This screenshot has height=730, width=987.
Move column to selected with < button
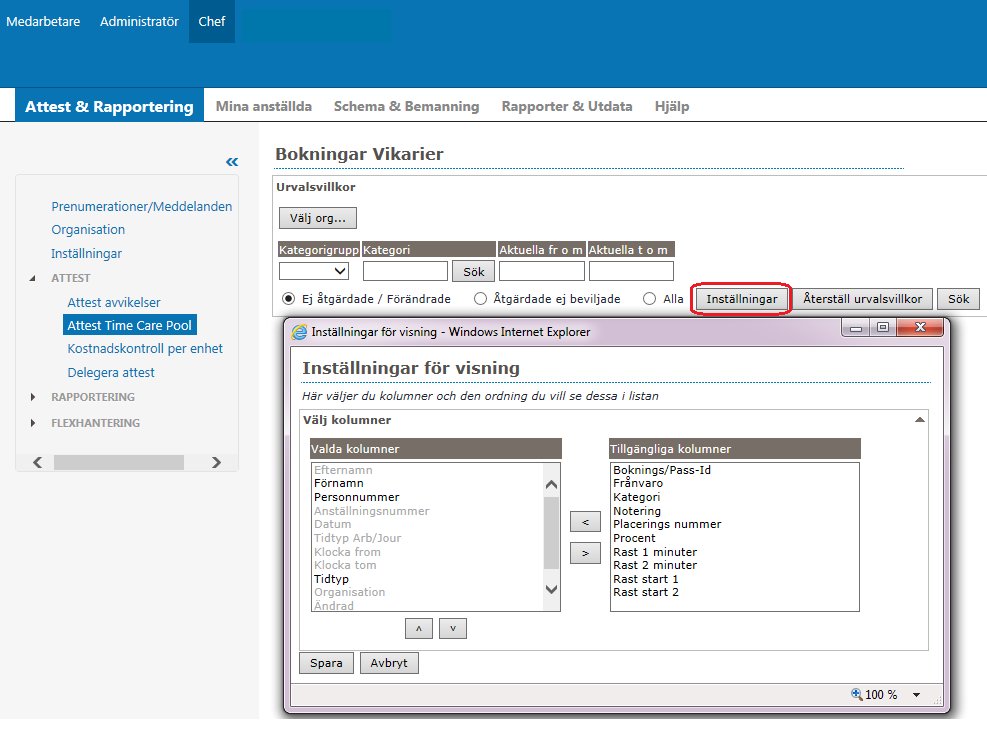(x=585, y=522)
